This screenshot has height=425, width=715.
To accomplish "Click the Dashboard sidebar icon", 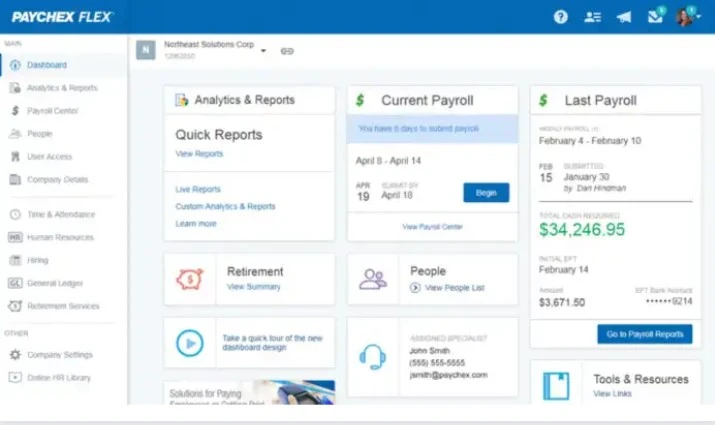I will tap(15, 65).
